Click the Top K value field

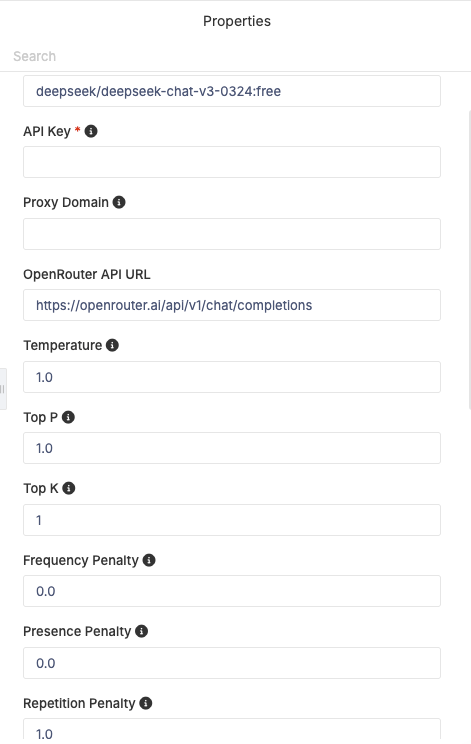click(232, 520)
